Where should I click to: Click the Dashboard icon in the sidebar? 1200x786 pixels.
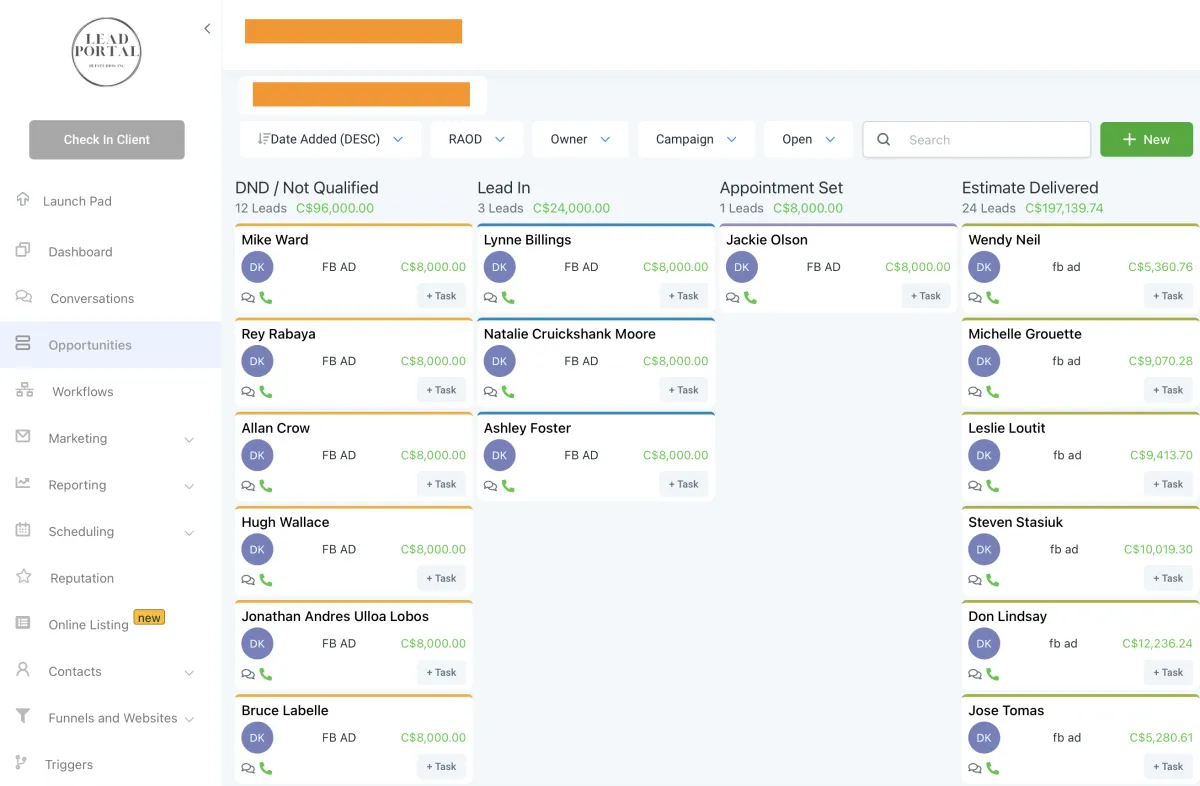click(23, 250)
